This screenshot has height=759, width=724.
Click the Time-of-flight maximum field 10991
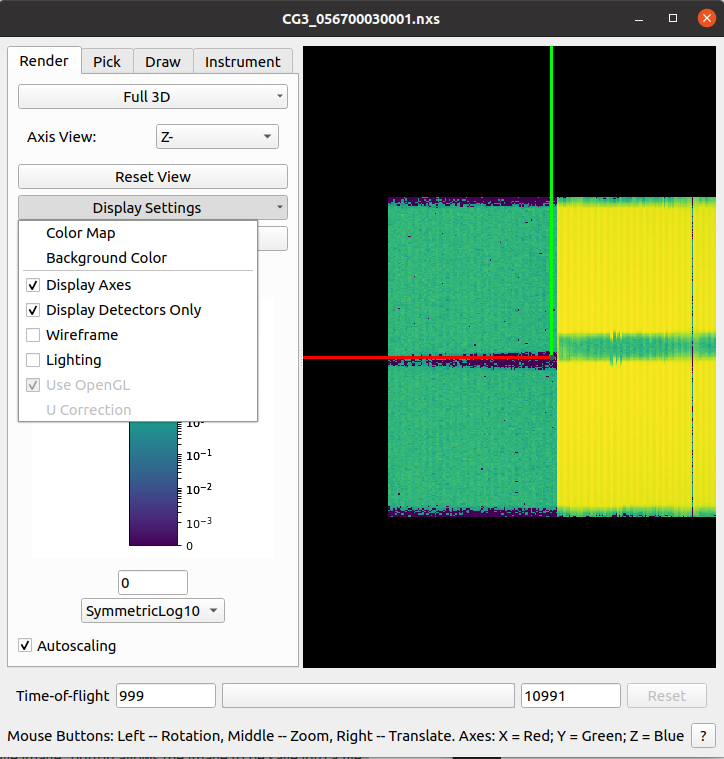[571, 696]
